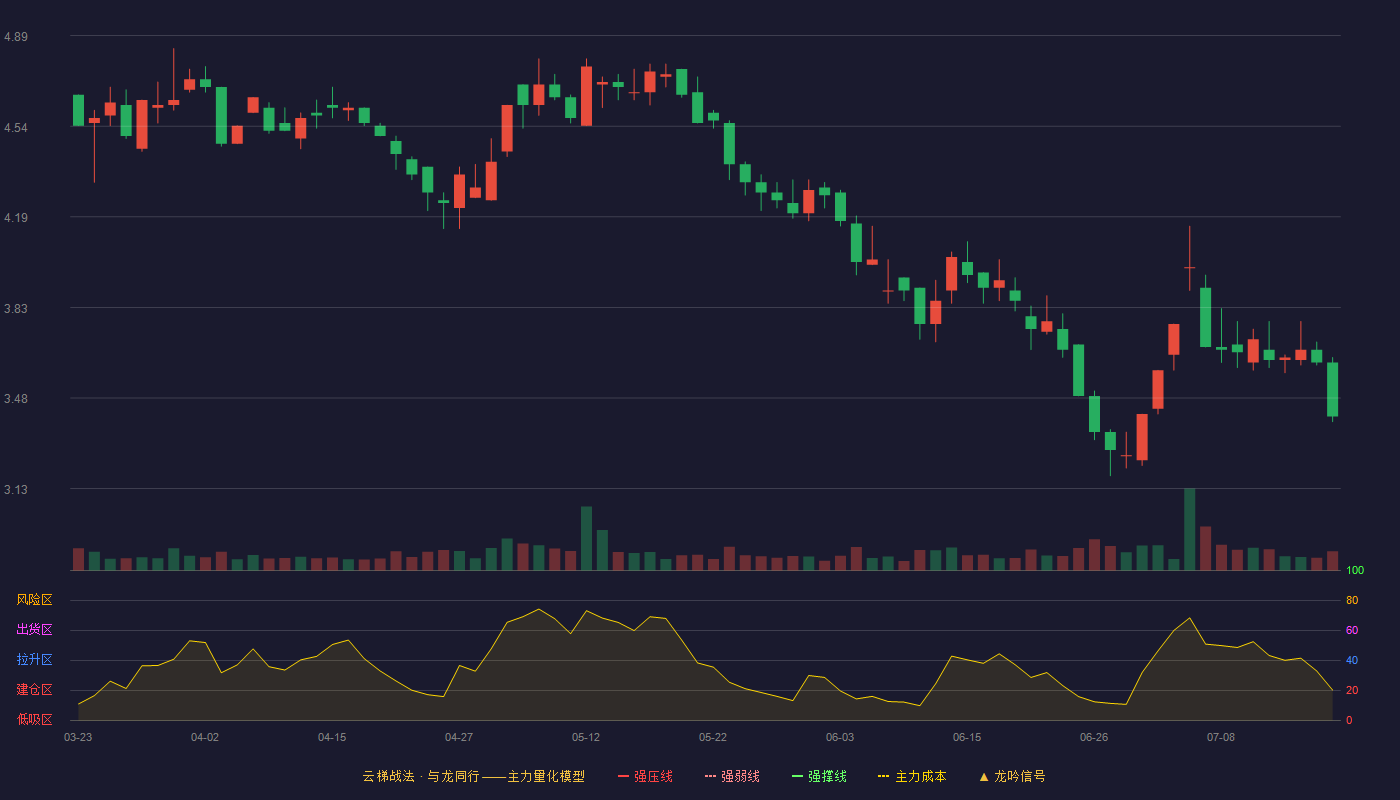Click the last green candlestick on the chart
The image size is (1400, 800).
coord(1332,389)
